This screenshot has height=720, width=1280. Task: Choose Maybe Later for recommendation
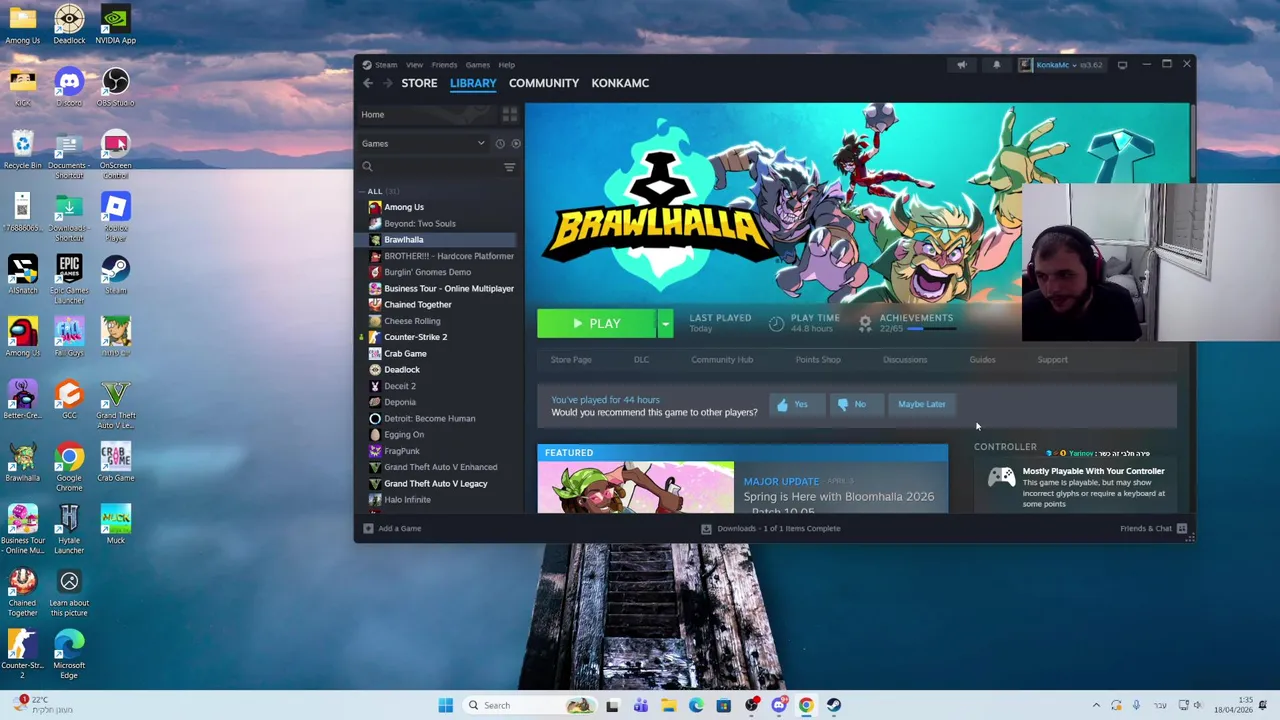[x=922, y=404]
